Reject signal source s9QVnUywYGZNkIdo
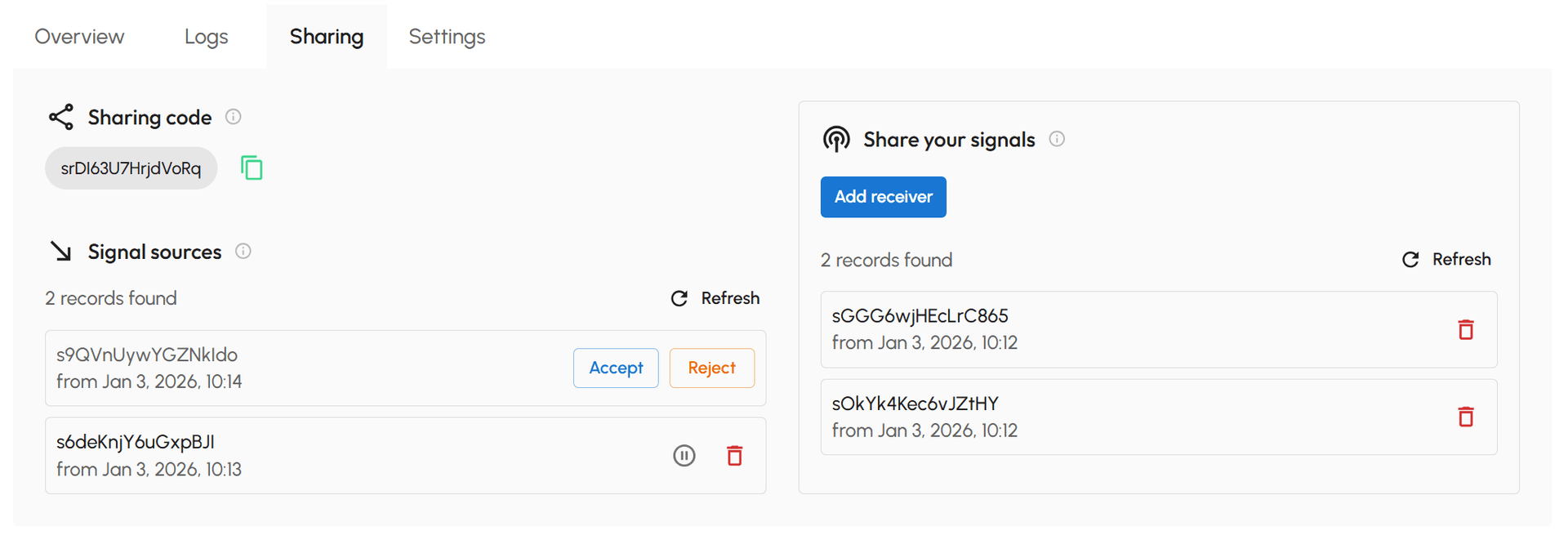The height and width of the screenshot is (540, 1568). coord(711,368)
